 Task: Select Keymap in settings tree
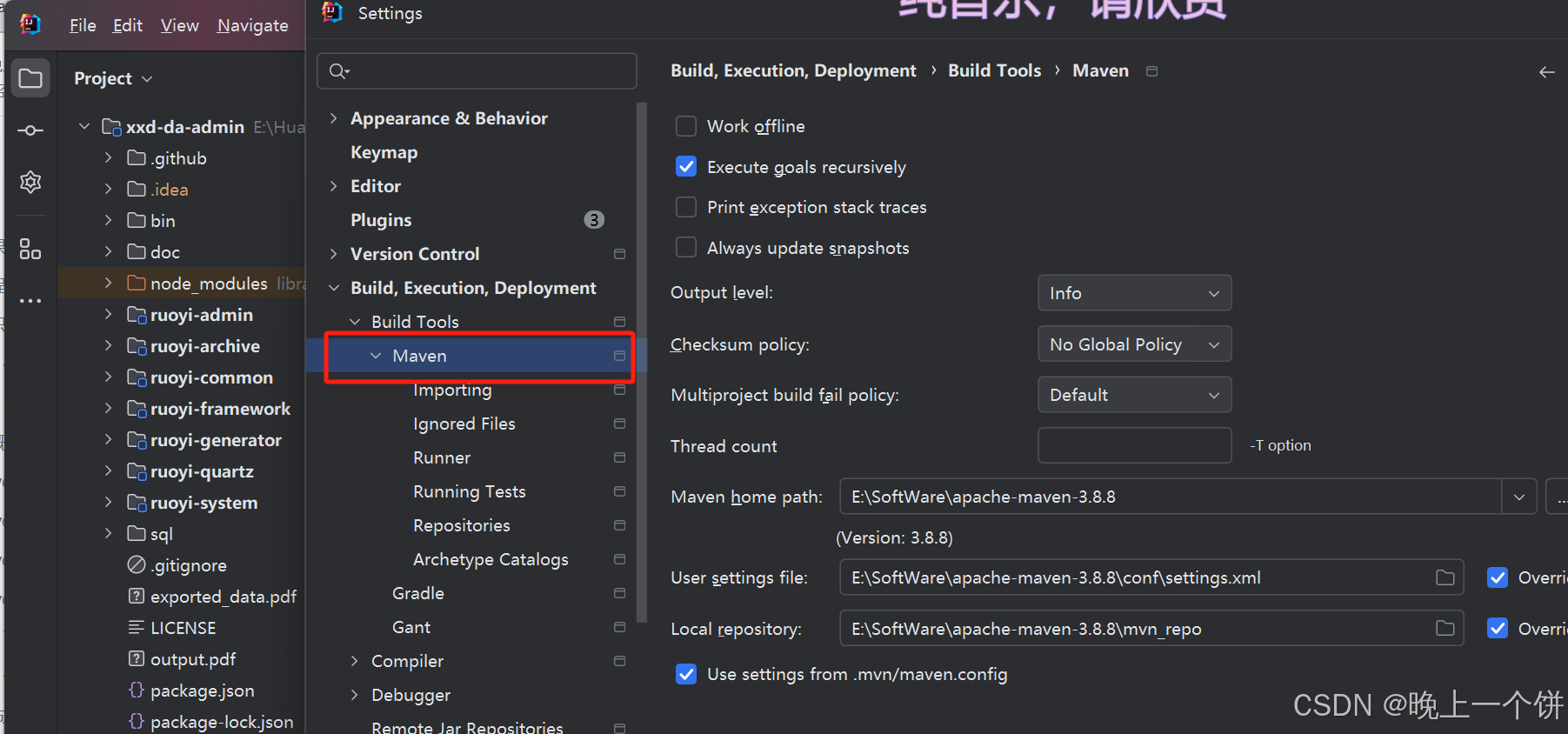(384, 152)
